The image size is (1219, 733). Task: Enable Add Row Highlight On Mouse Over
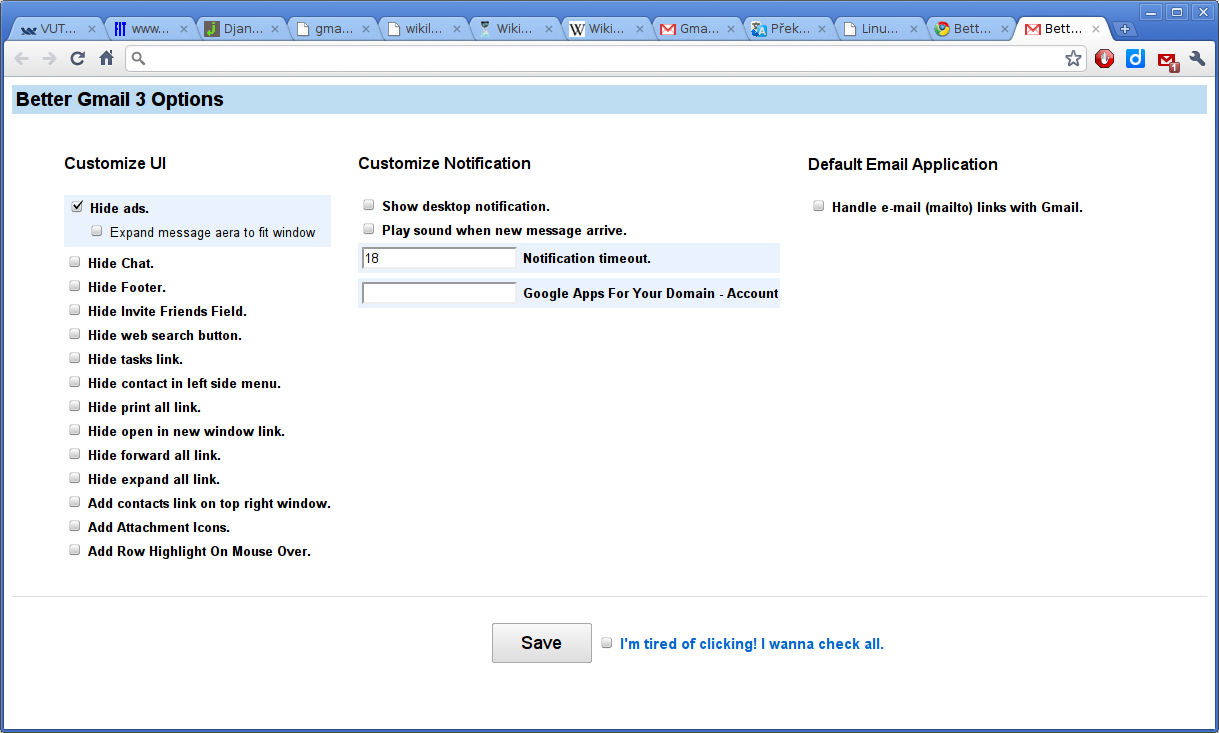point(75,550)
